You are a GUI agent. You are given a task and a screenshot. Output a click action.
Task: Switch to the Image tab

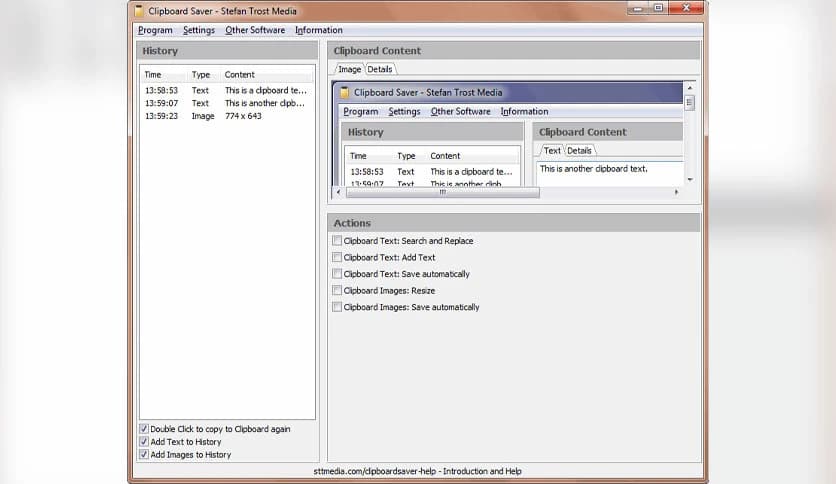pyautogui.click(x=349, y=69)
